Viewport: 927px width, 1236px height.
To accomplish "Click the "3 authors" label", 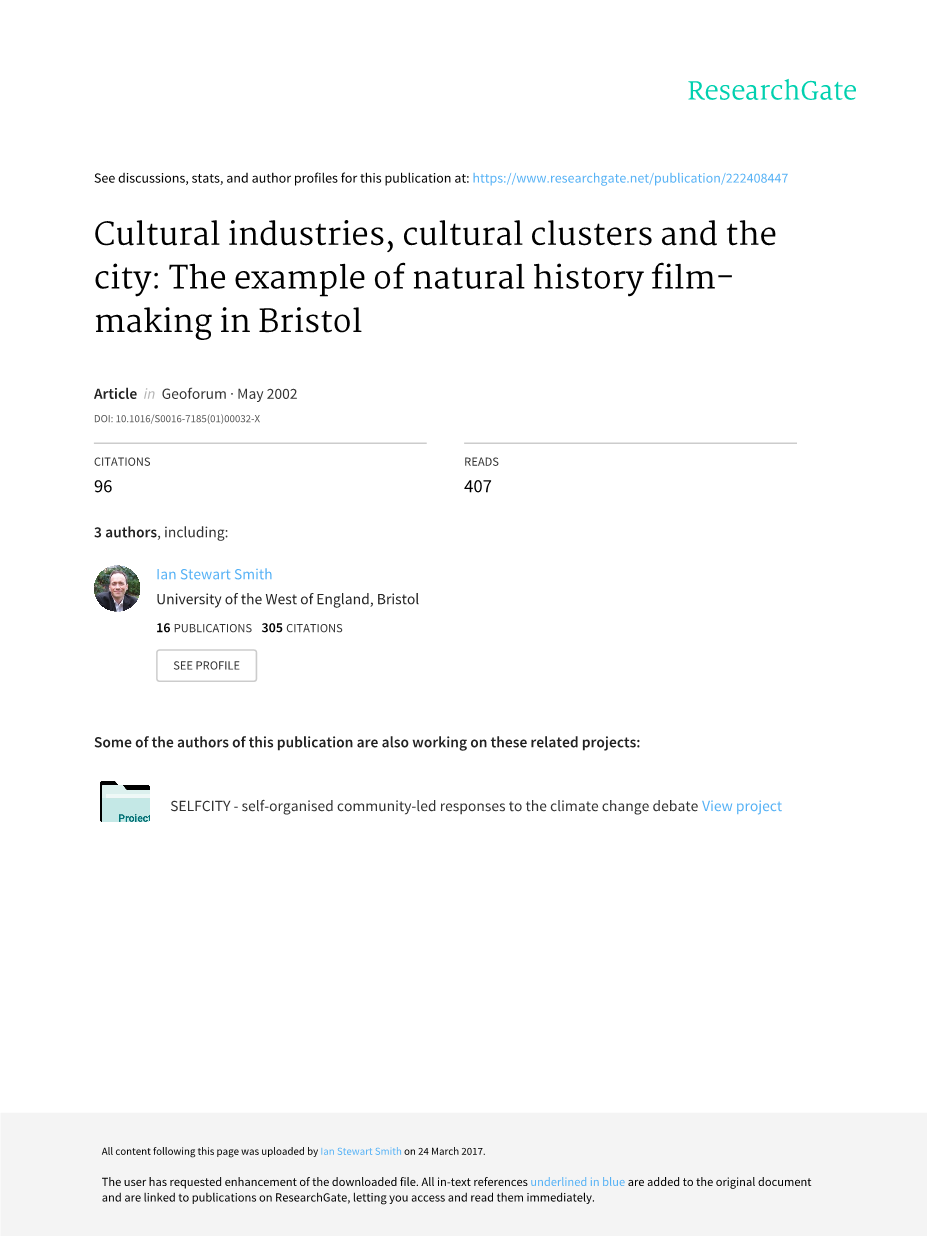I will coord(125,532).
